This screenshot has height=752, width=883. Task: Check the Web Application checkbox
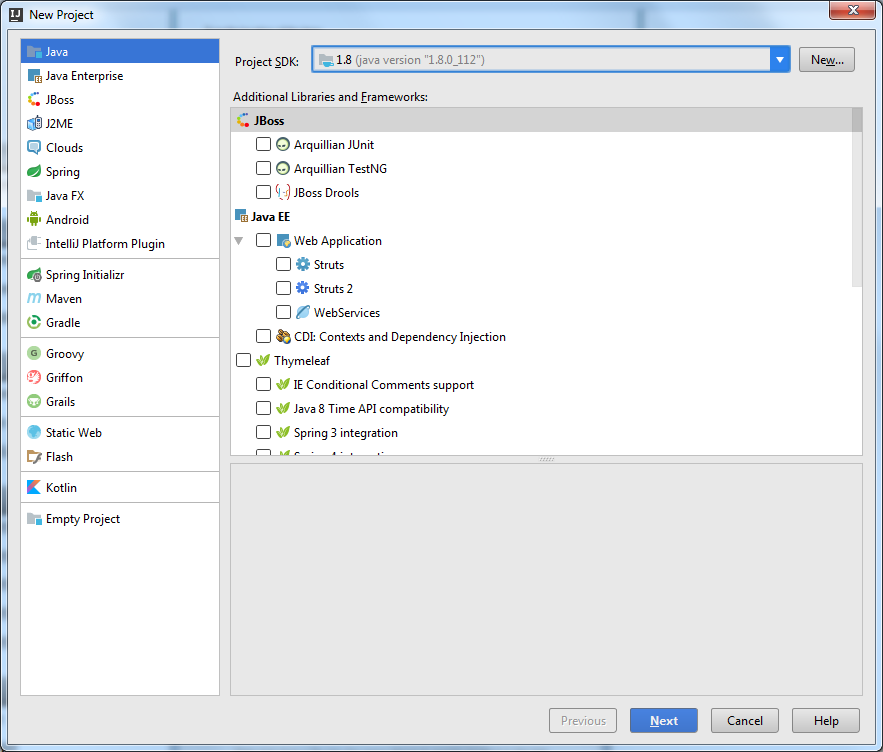(263, 240)
